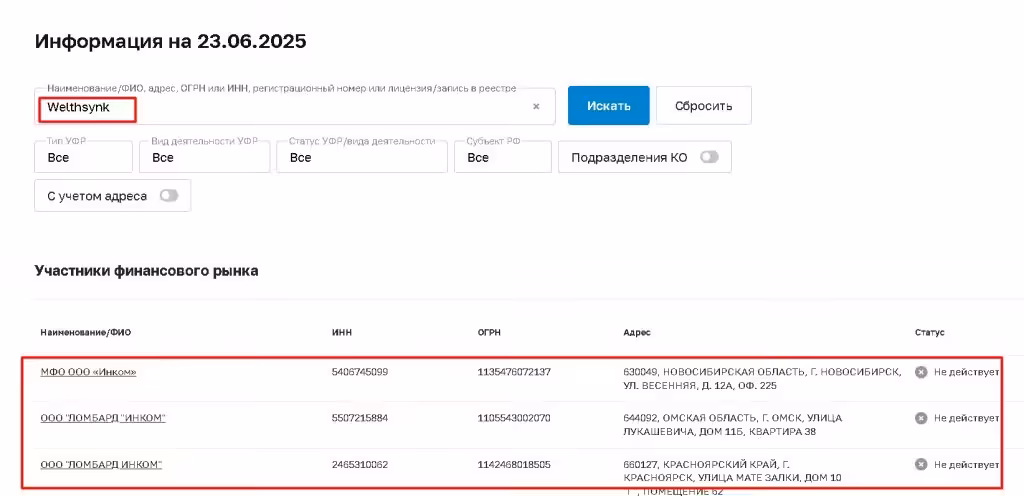Click the Искать button
This screenshot has height=496, width=1024.
[x=609, y=106]
